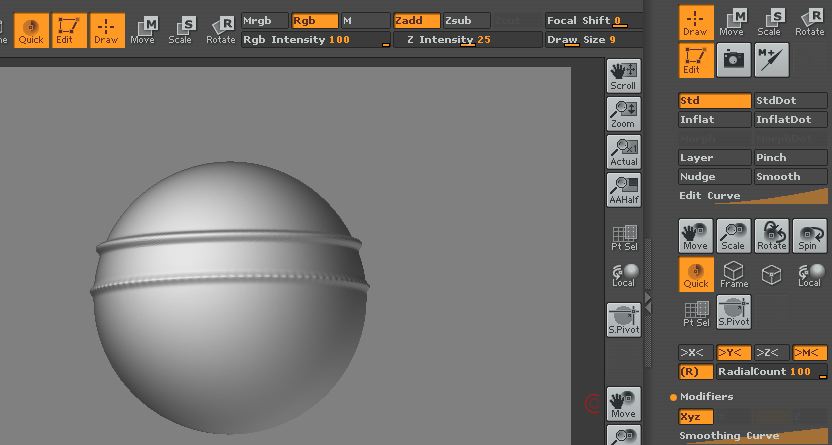Set view to Actual size
The height and width of the screenshot is (445, 832).
[624, 152]
